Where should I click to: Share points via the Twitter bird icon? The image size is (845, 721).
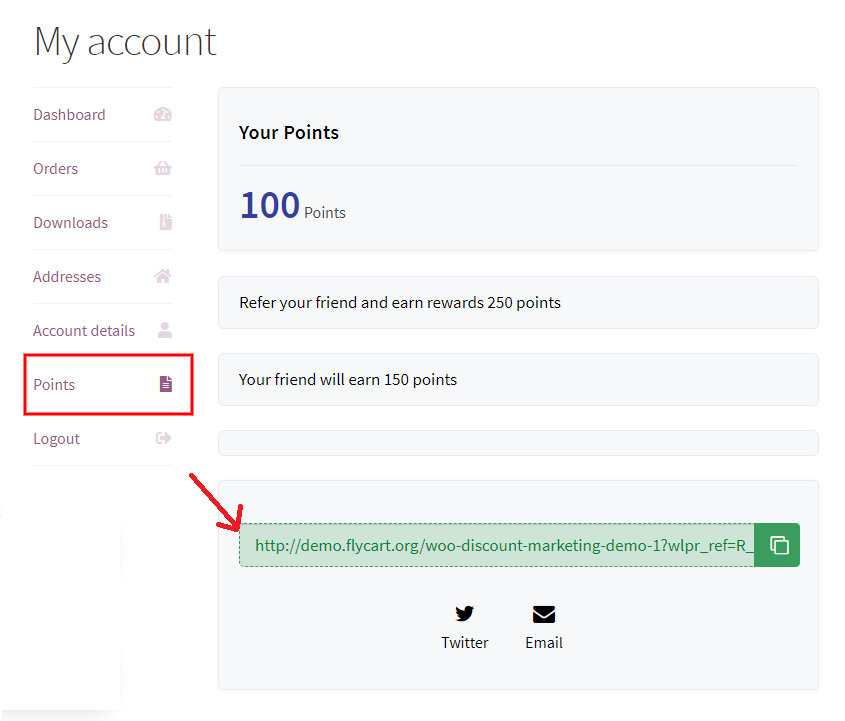click(x=464, y=613)
